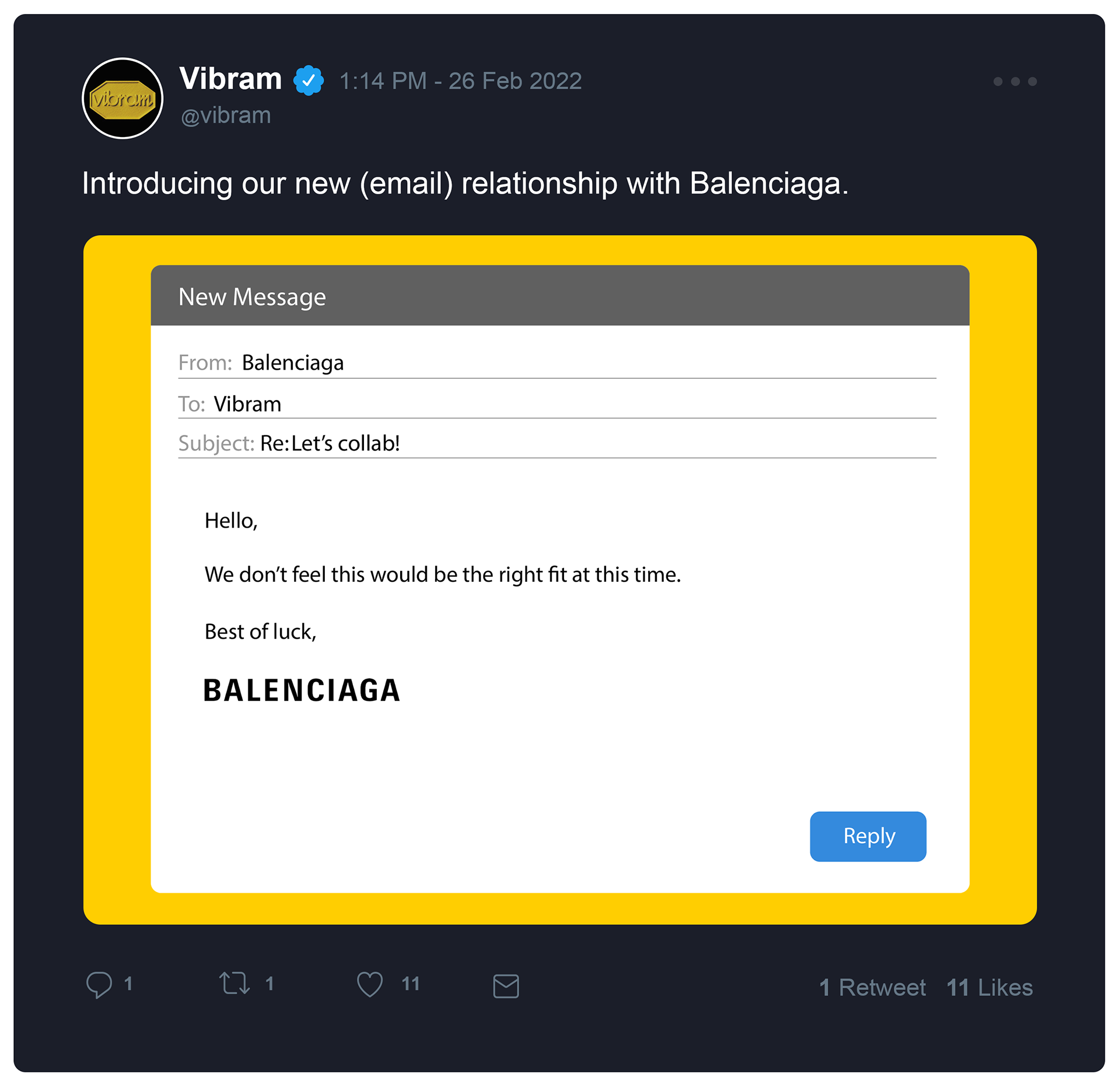Click the New Message header bar
1120x1088 pixels.
559,296
